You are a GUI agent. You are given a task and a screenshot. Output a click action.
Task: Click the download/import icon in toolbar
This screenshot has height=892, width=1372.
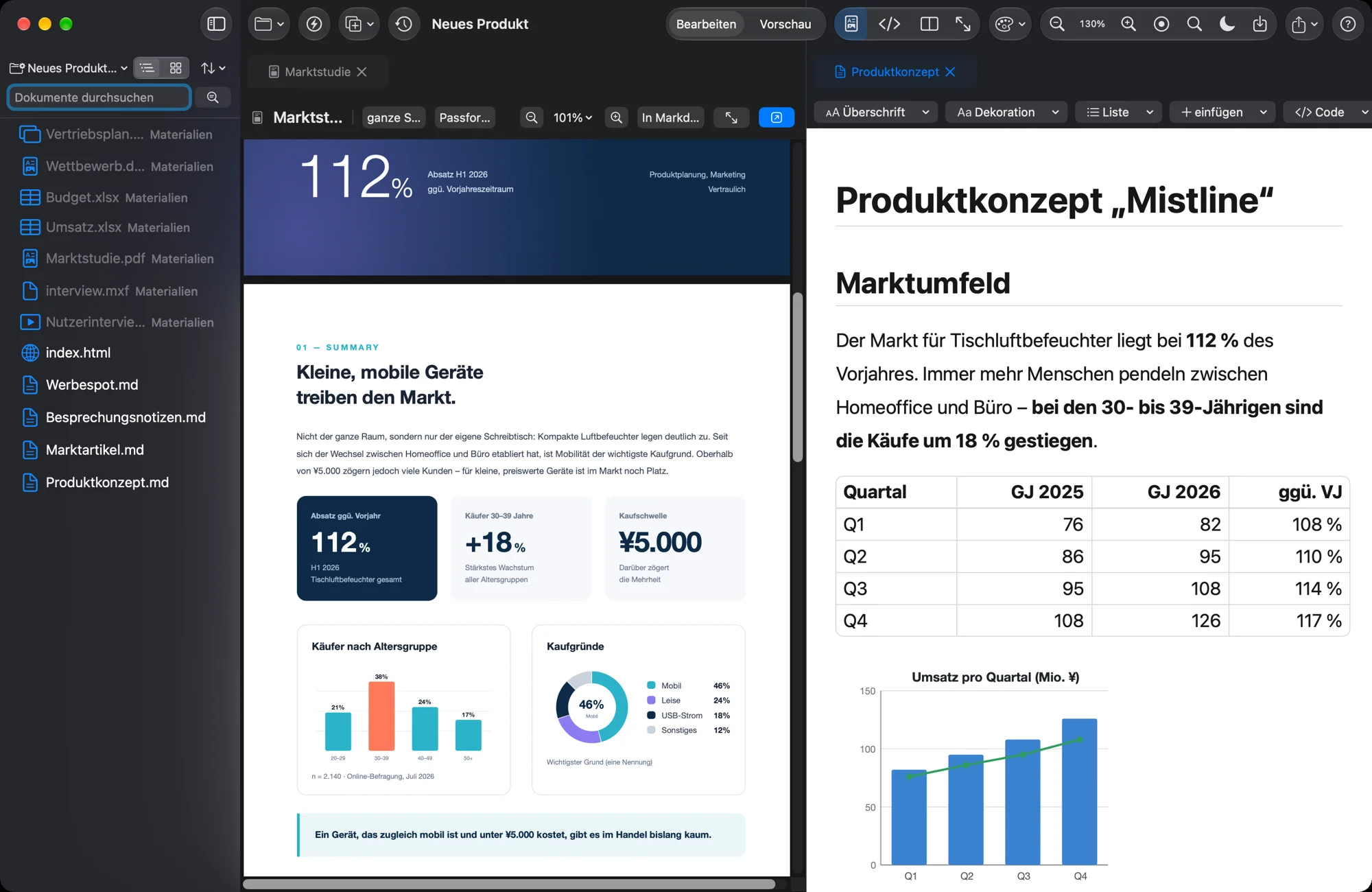coord(1260,24)
